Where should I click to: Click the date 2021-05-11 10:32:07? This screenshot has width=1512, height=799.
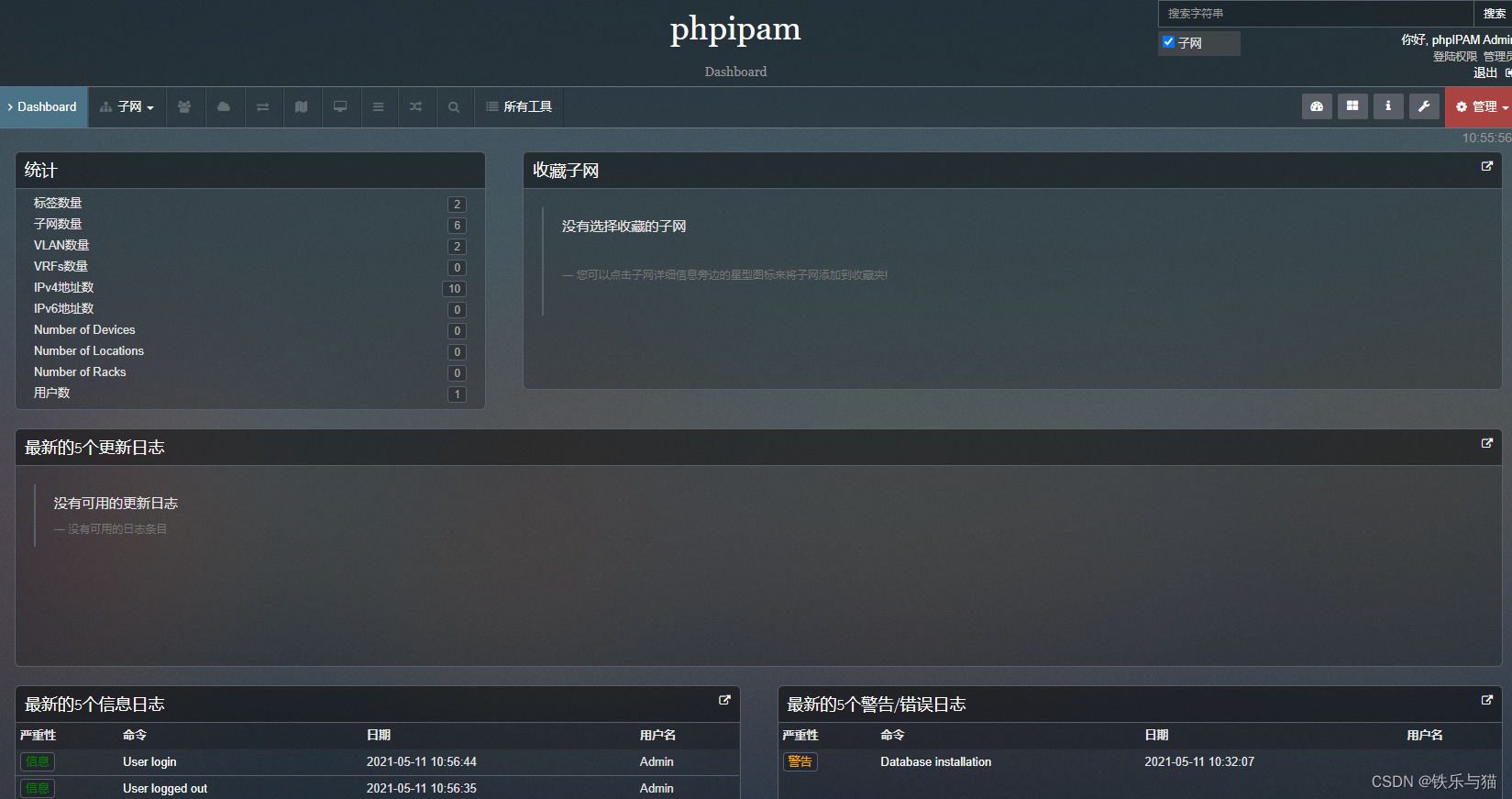[1199, 761]
